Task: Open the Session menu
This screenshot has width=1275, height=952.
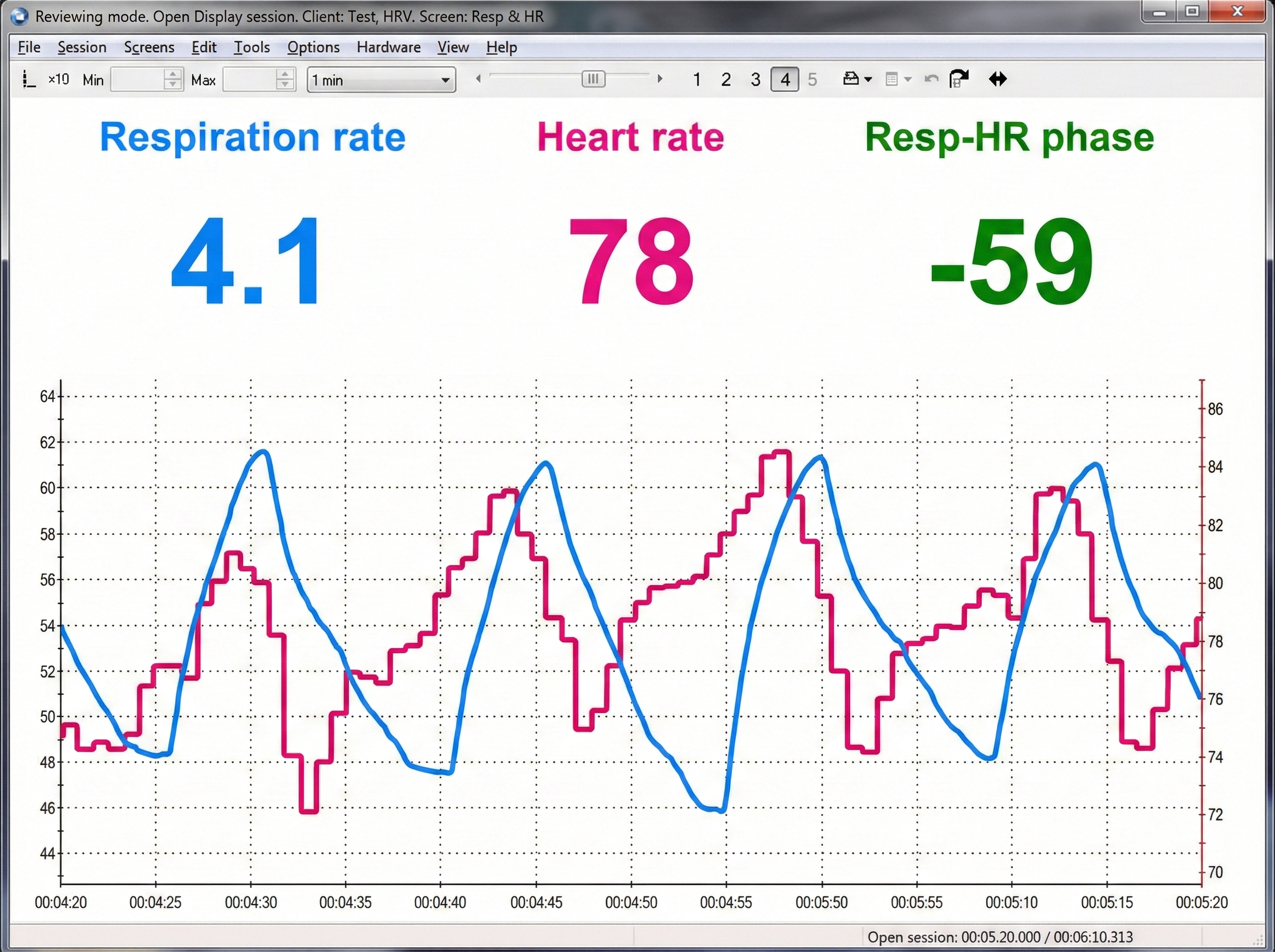Action: [82, 47]
